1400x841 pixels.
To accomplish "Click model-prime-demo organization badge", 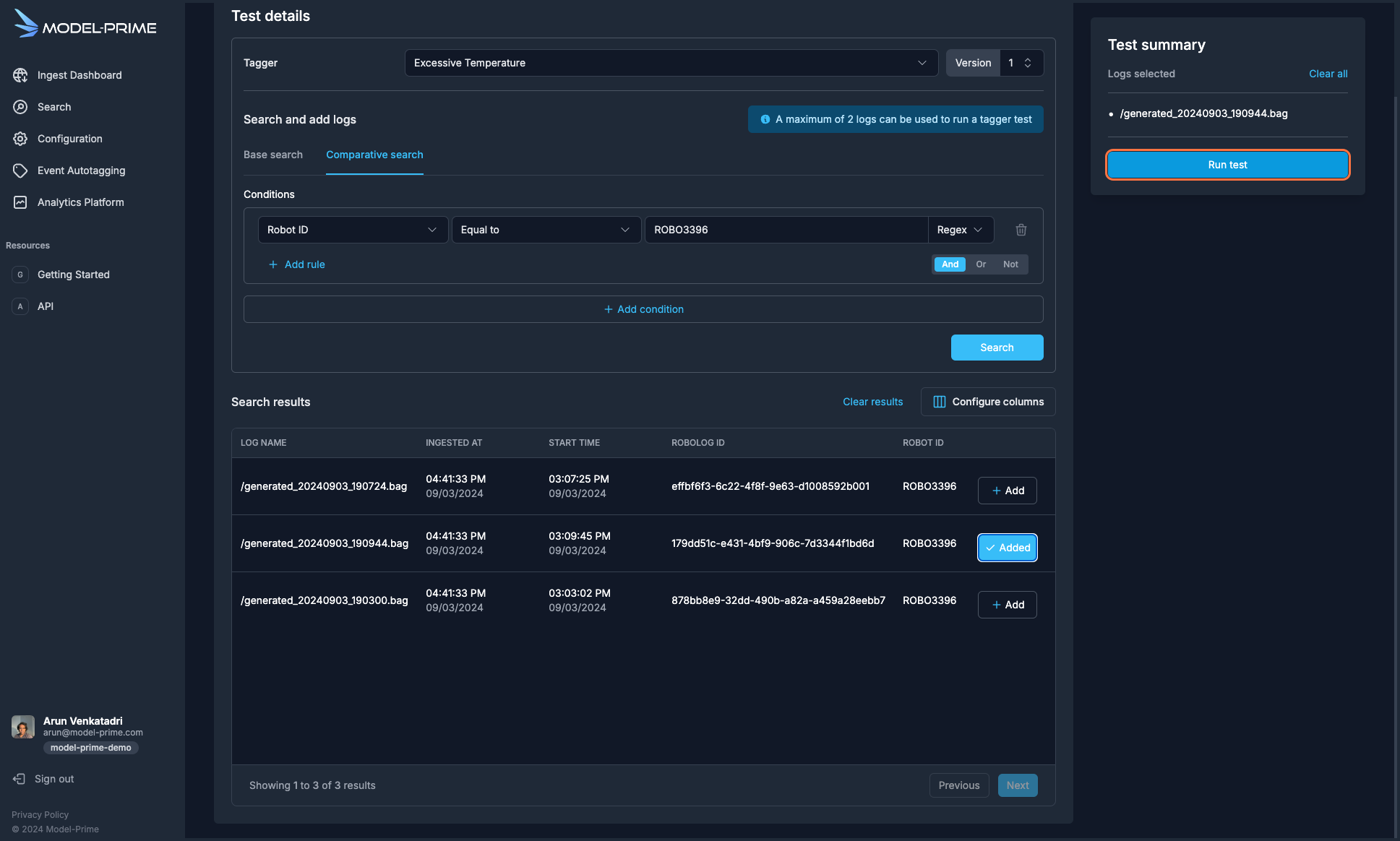I will [91, 748].
